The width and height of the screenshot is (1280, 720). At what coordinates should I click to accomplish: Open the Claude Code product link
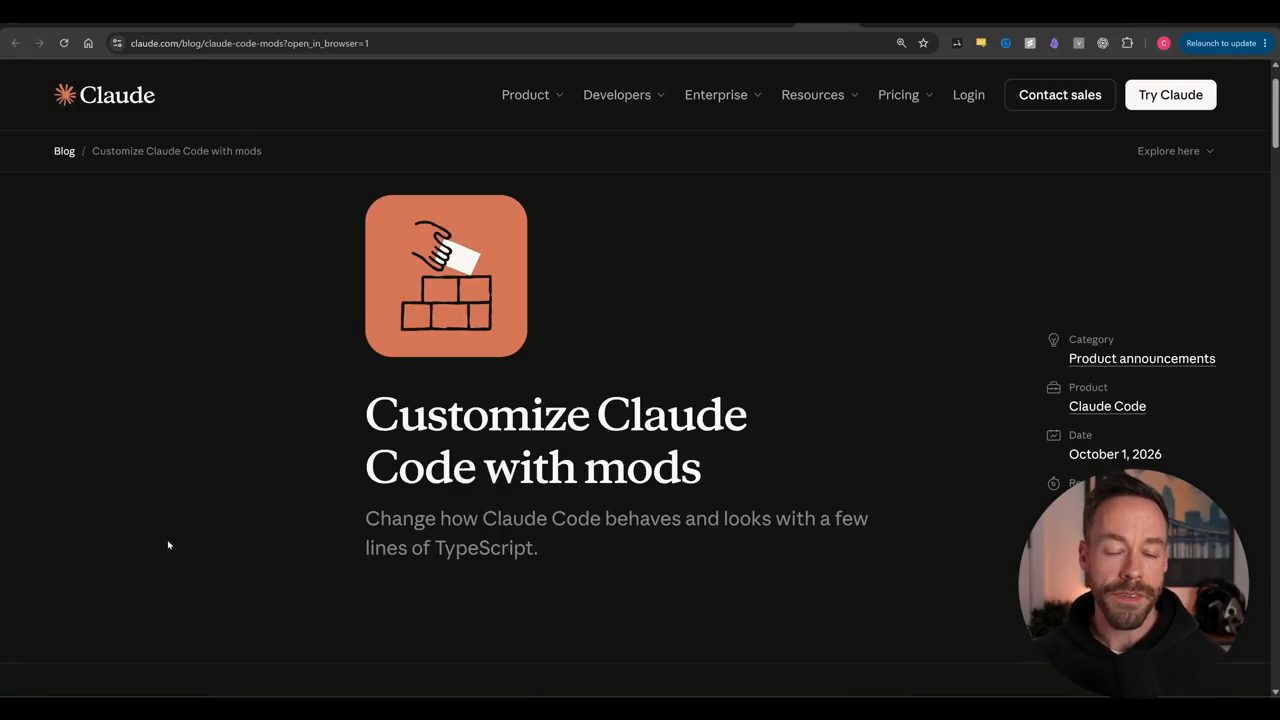[1107, 406]
